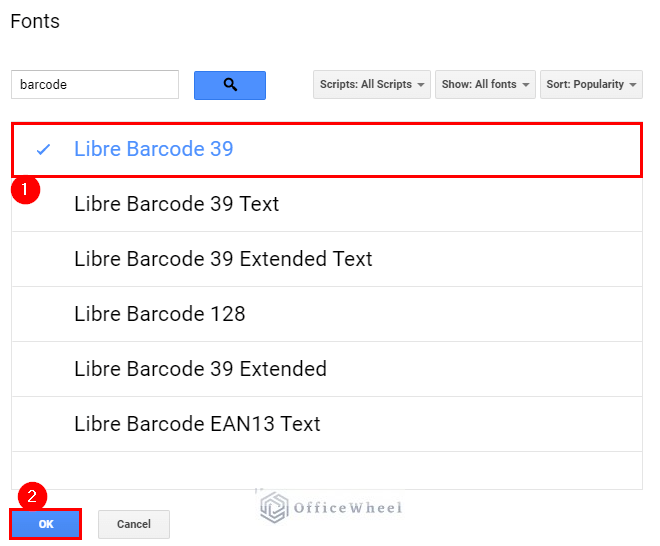Focus the font search field containing barcode
The image size is (660, 546).
click(x=95, y=85)
